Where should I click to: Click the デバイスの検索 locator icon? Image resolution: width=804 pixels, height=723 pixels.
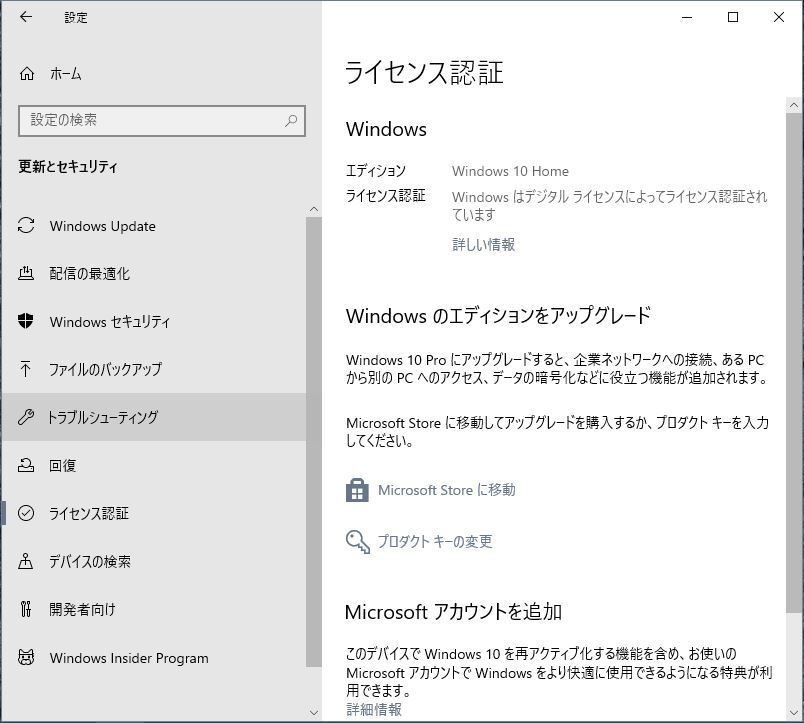tap(26, 561)
